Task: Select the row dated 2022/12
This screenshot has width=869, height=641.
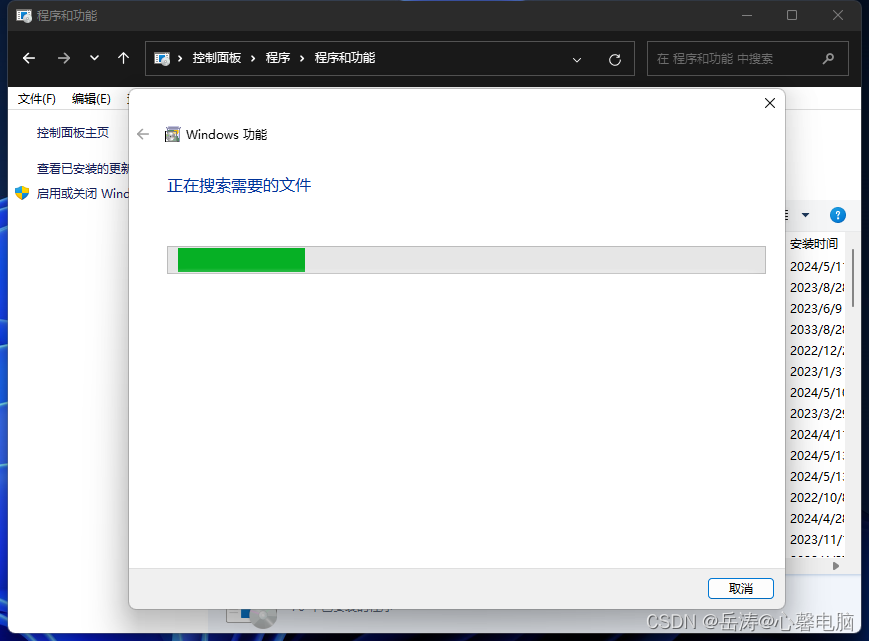Action: click(x=817, y=351)
